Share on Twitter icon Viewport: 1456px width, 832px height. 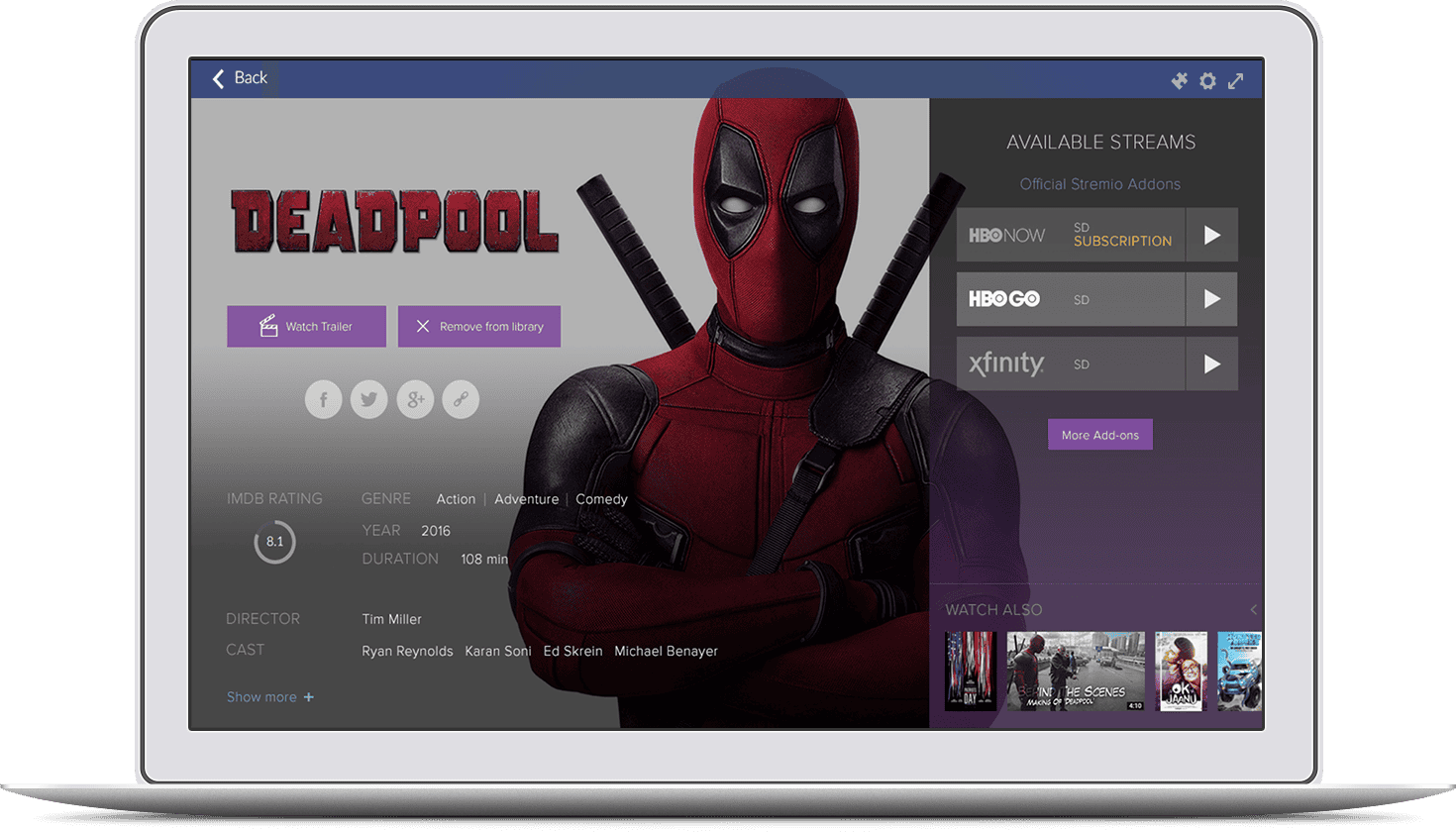(x=368, y=399)
